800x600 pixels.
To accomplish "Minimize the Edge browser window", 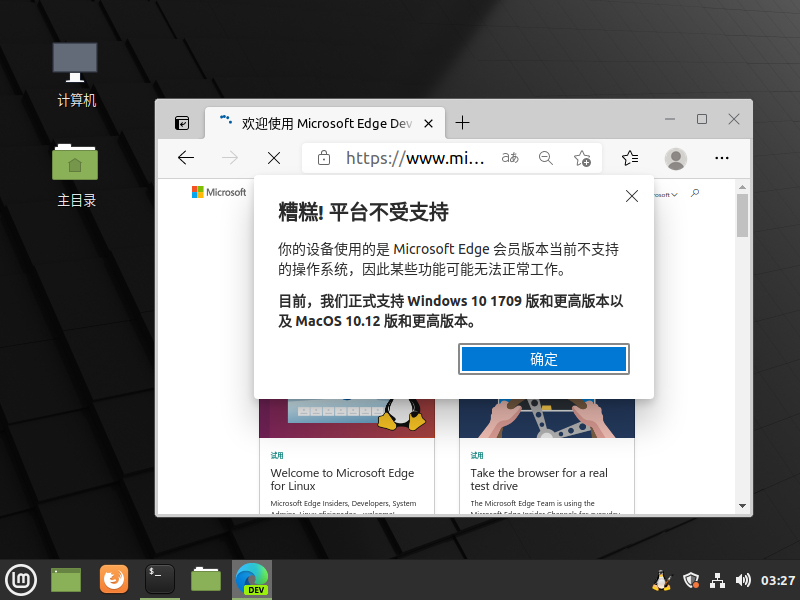I will 670,119.
